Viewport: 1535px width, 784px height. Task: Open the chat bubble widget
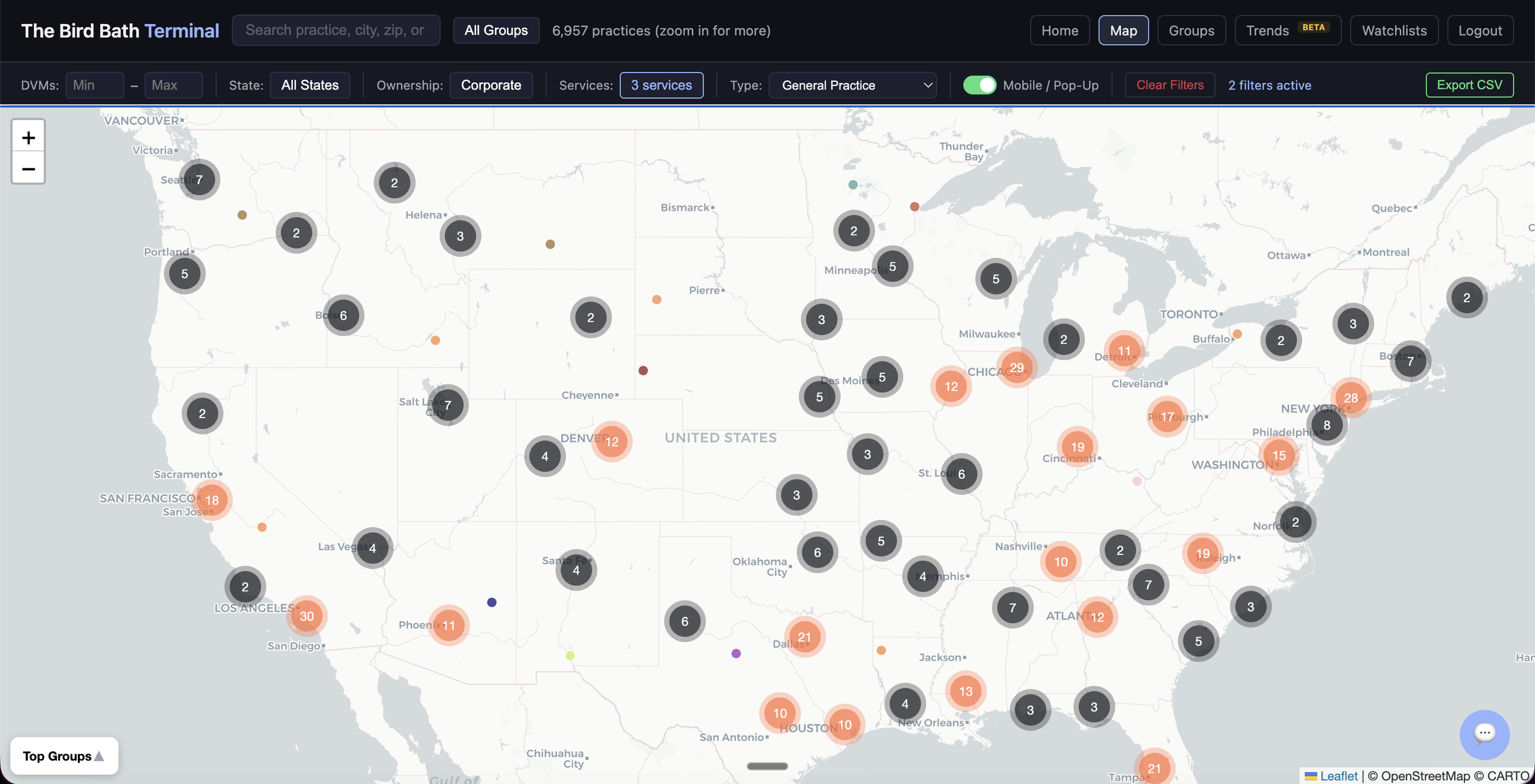click(x=1484, y=734)
